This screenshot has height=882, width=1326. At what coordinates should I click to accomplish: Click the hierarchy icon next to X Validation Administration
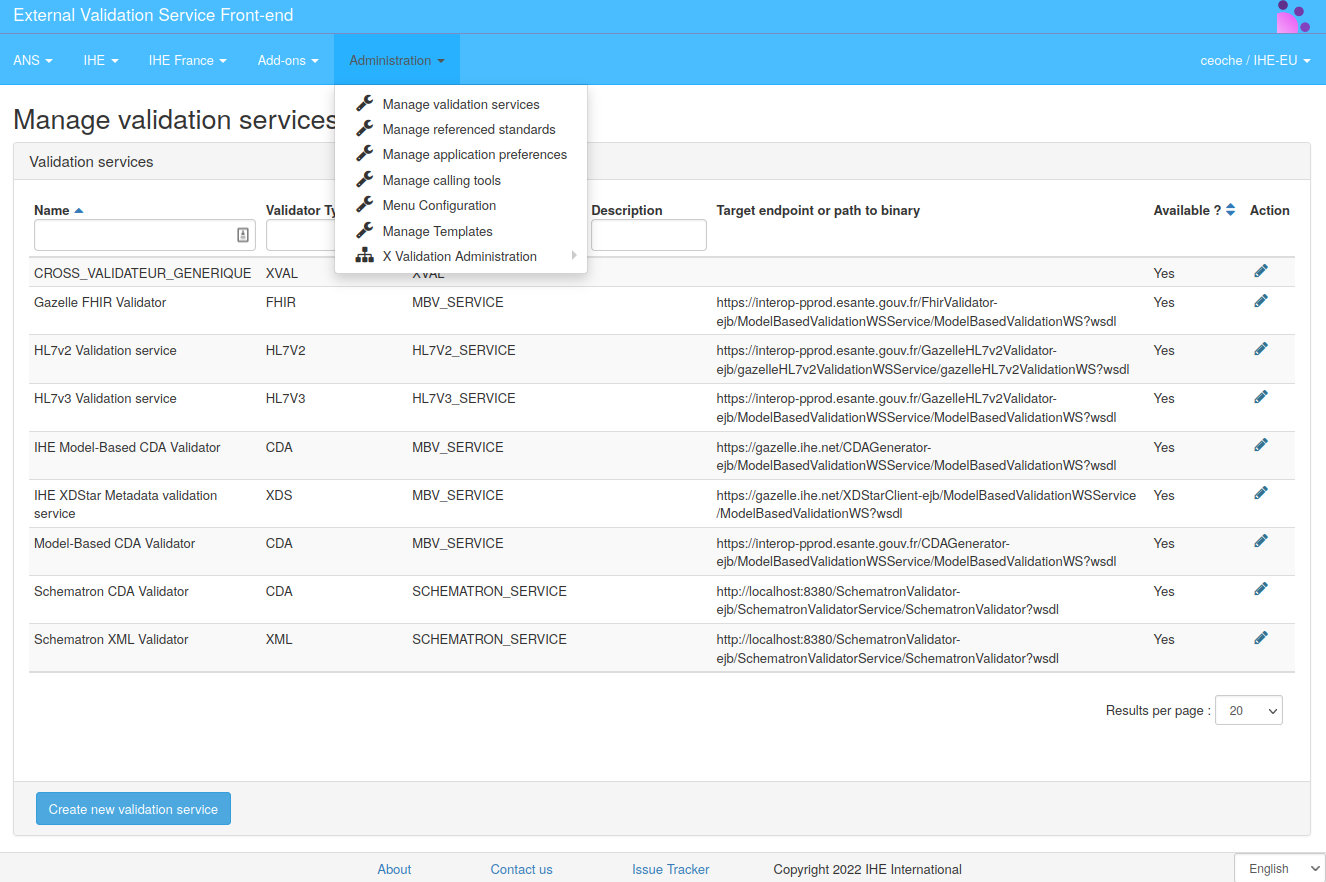(x=364, y=255)
